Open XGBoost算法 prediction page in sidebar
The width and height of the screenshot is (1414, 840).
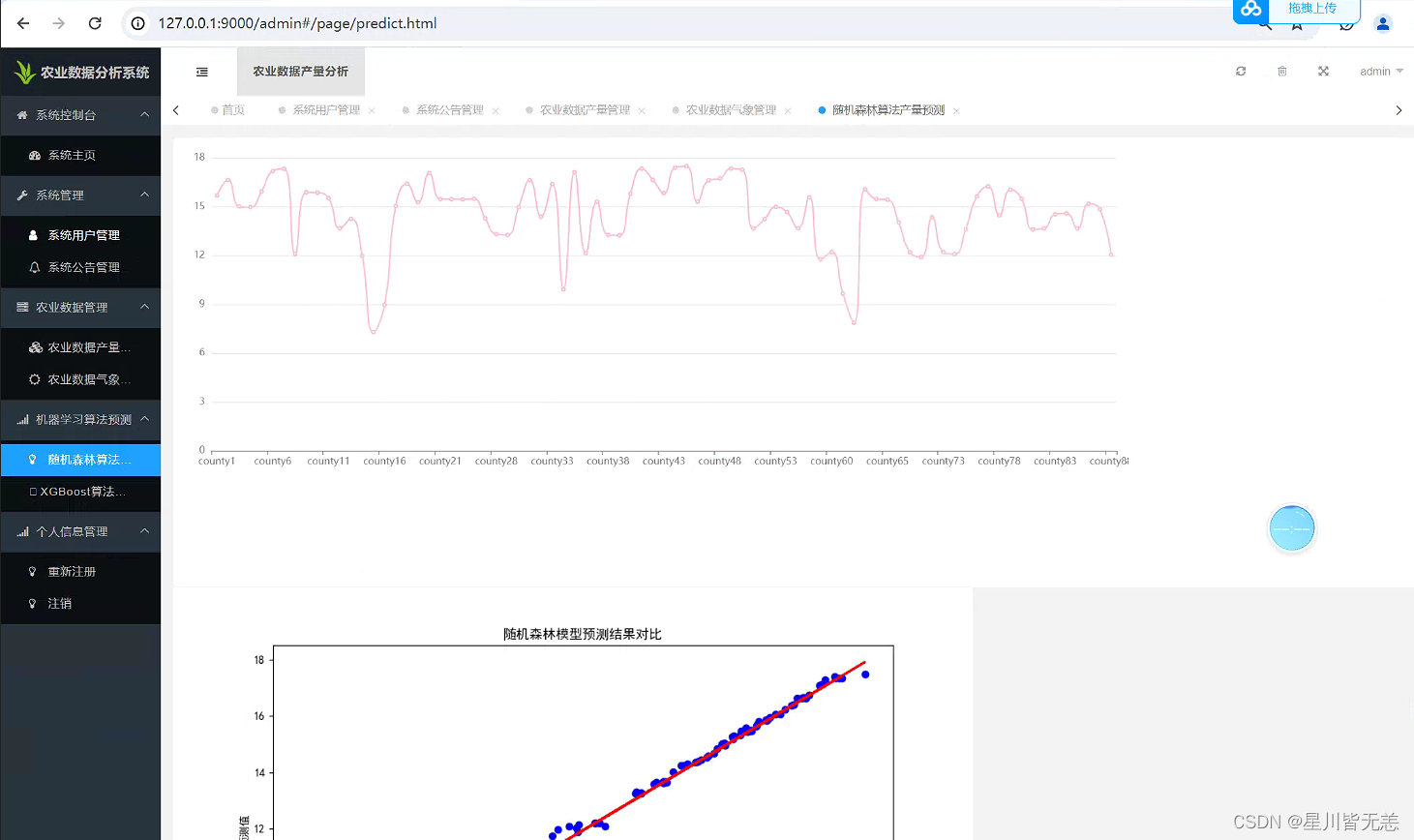coord(82,492)
